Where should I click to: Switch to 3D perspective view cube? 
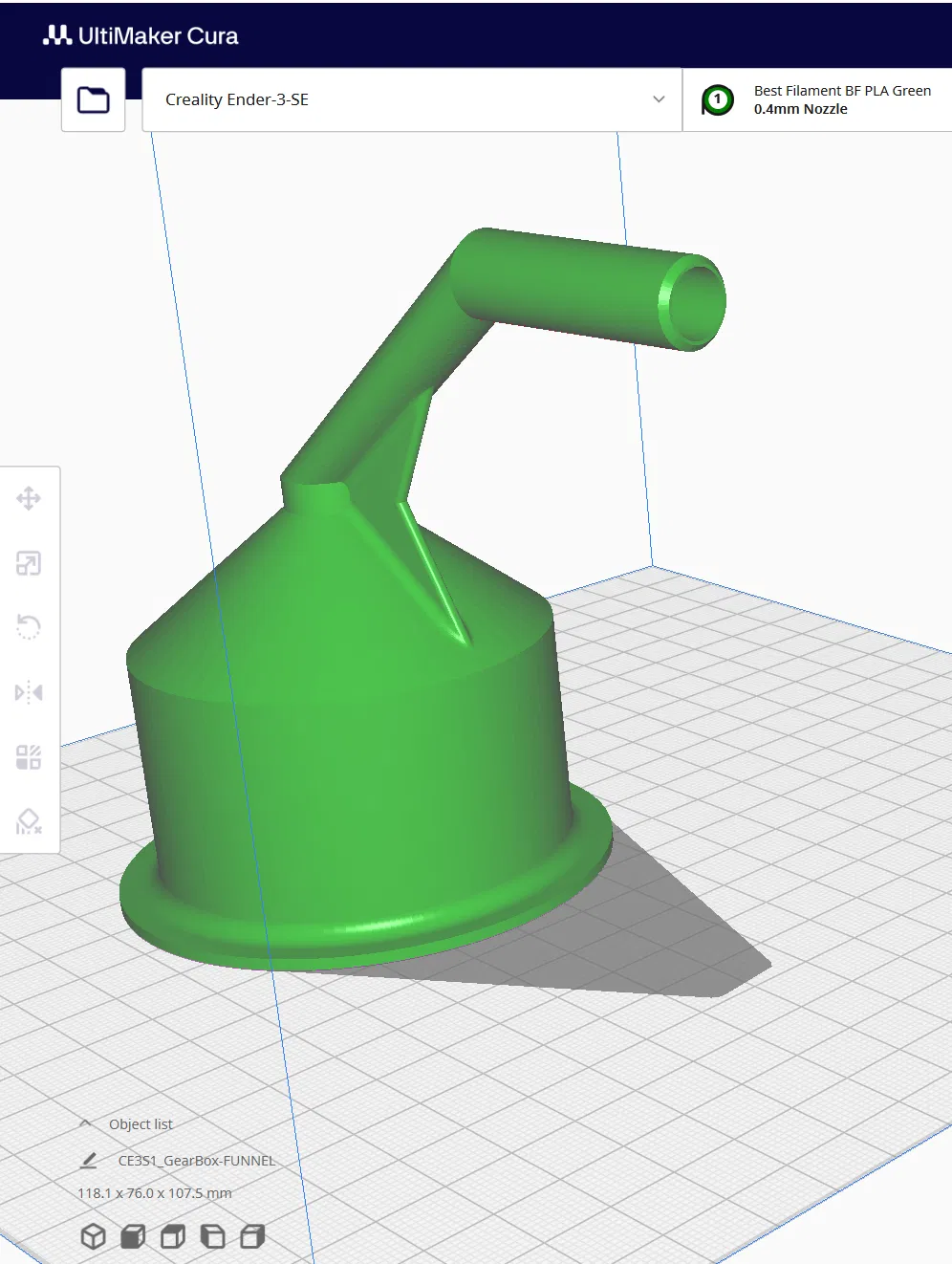[93, 1236]
